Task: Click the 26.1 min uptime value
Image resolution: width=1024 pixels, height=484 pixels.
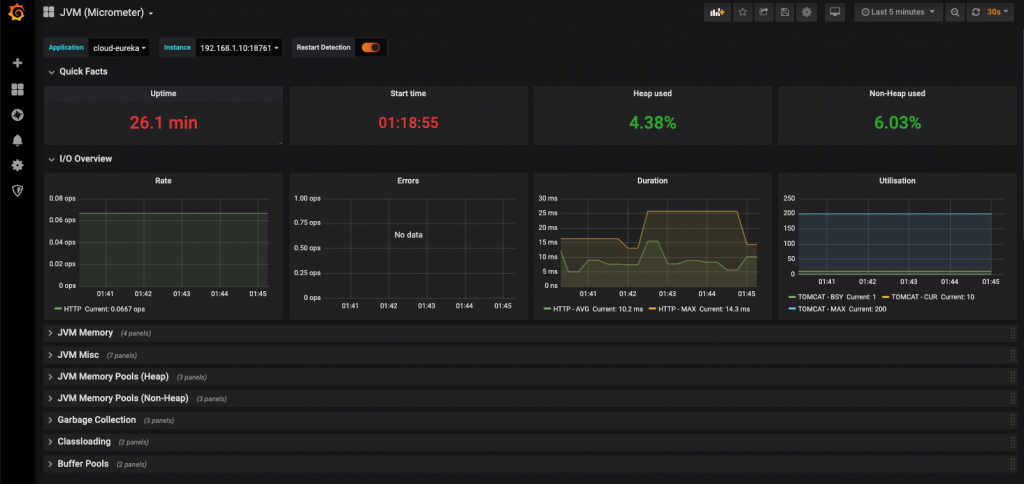Action: pyautogui.click(x=163, y=123)
